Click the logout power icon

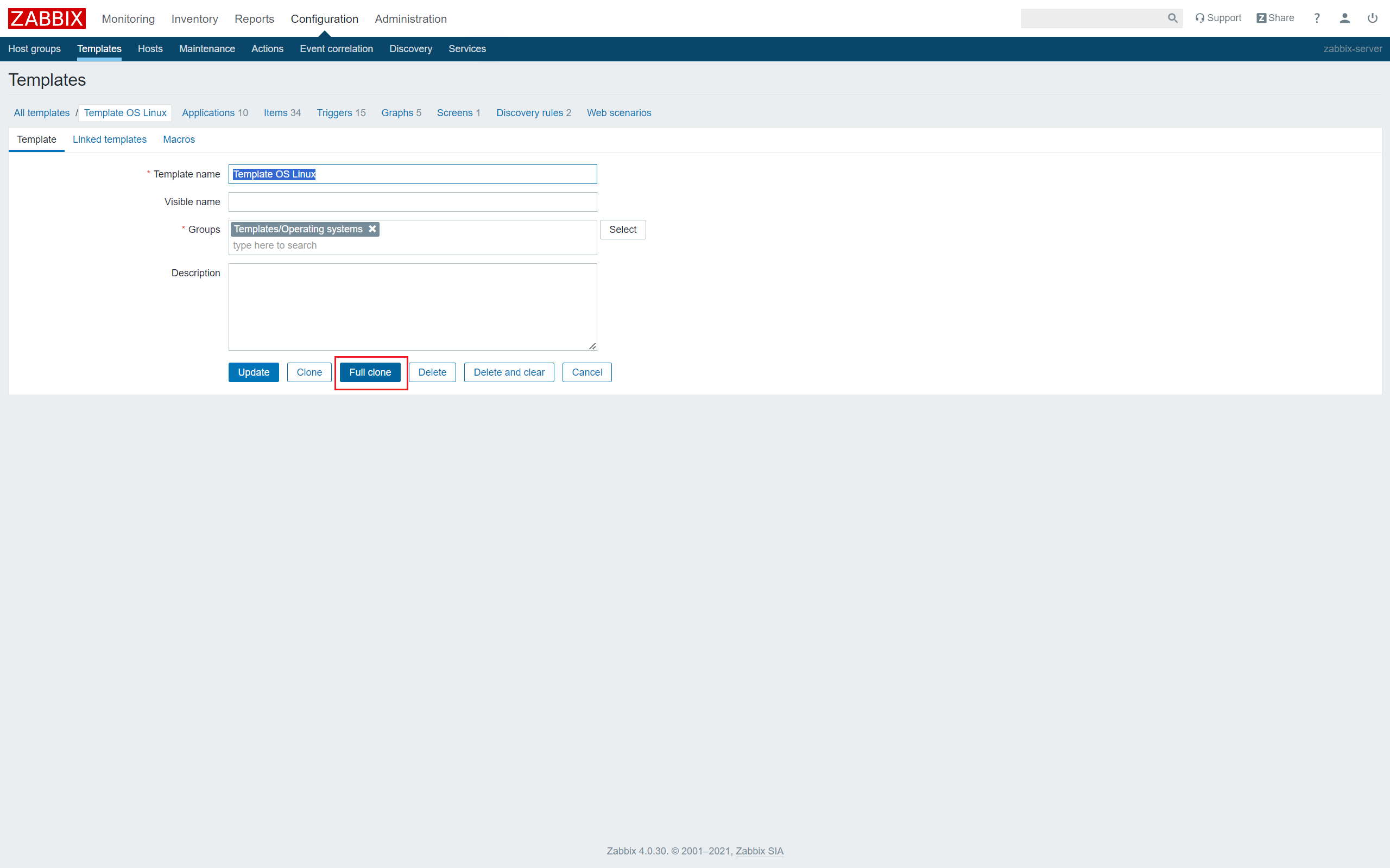[x=1372, y=18]
